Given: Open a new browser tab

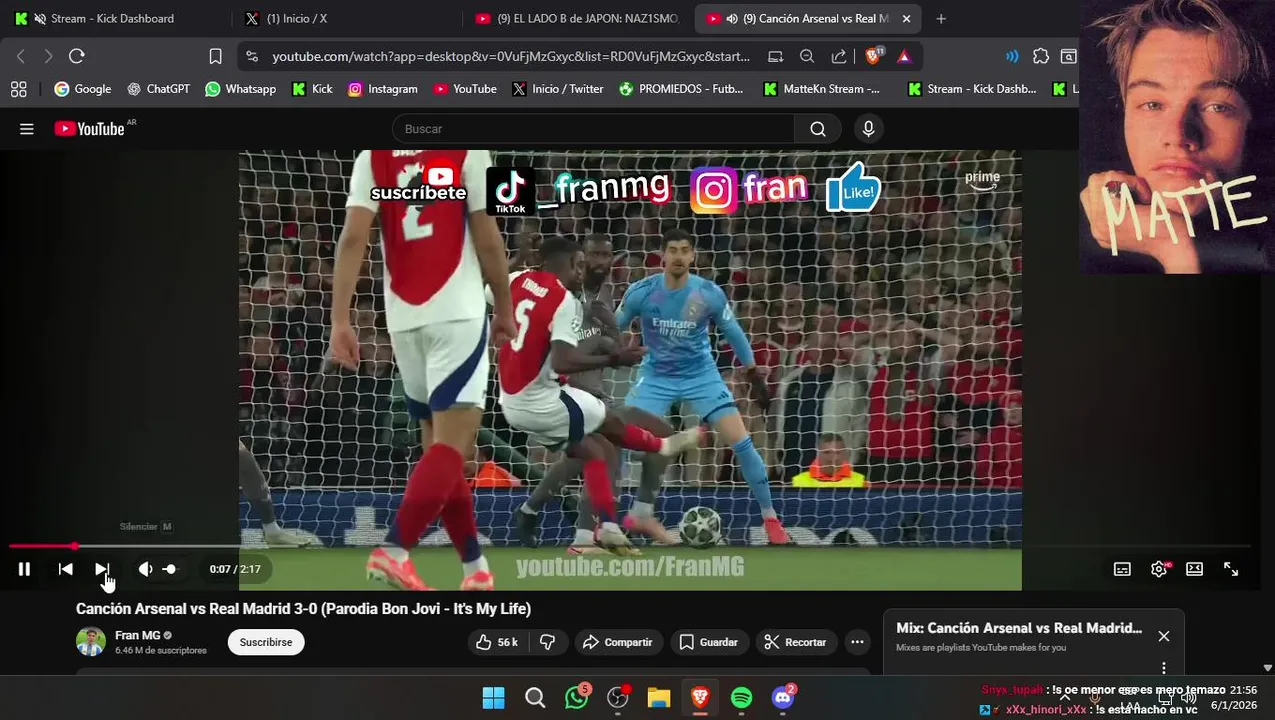Looking at the screenshot, I should (x=941, y=18).
